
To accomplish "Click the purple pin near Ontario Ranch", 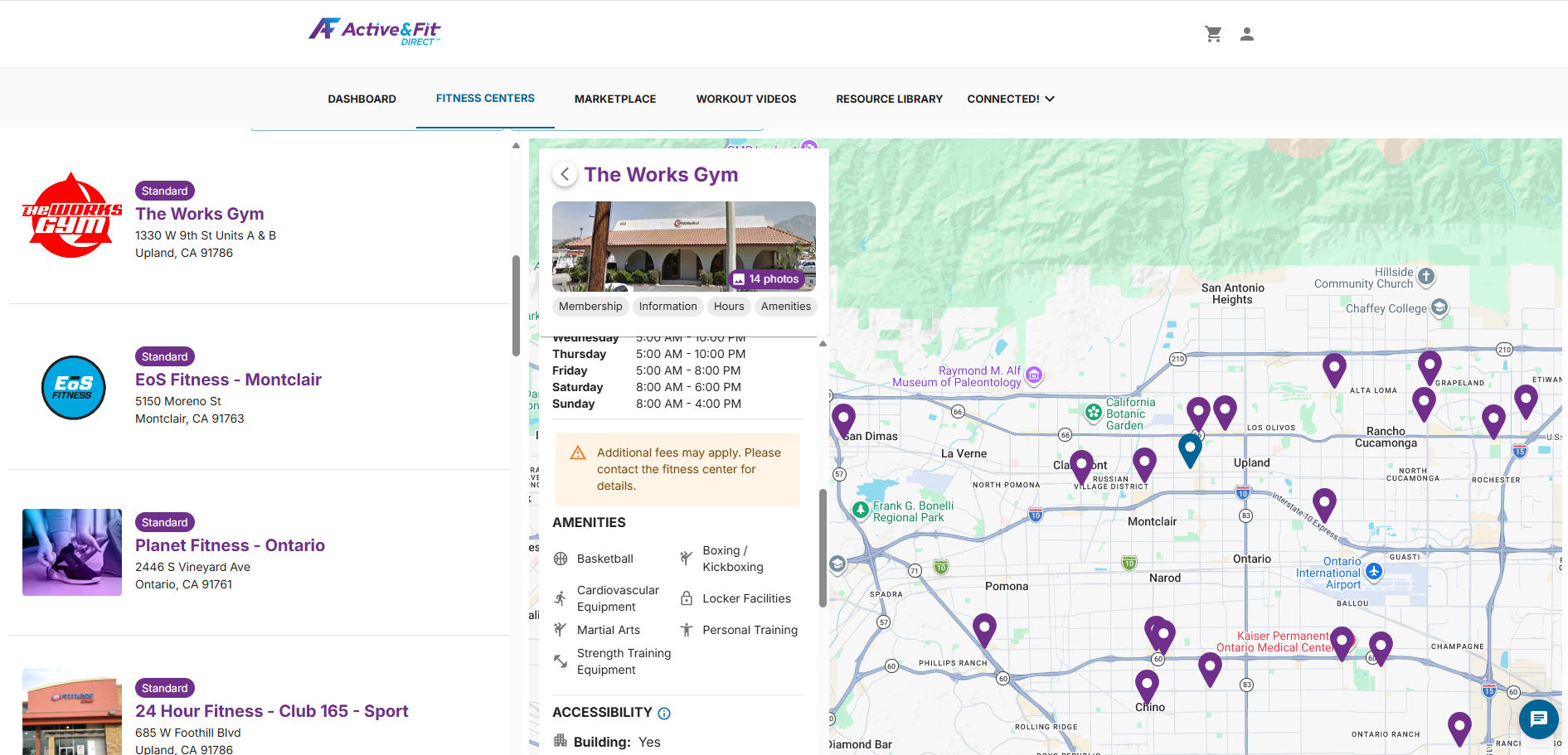I will point(1459,728).
